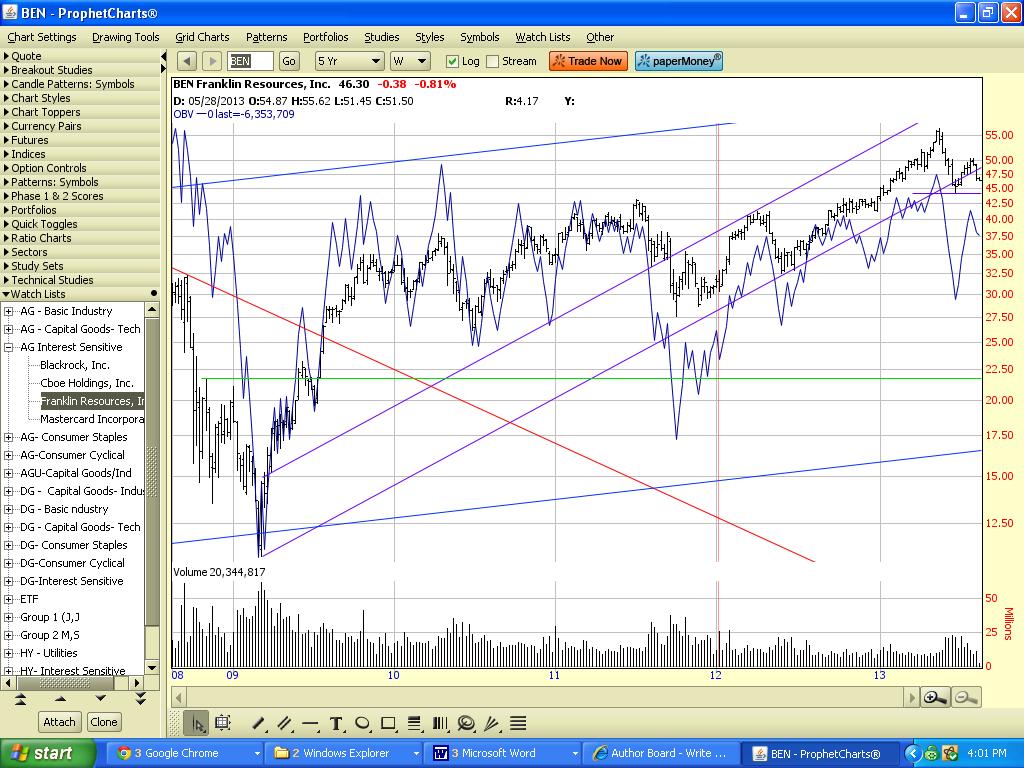Open the Windows start button
The width and height of the screenshot is (1024, 768).
(46, 753)
